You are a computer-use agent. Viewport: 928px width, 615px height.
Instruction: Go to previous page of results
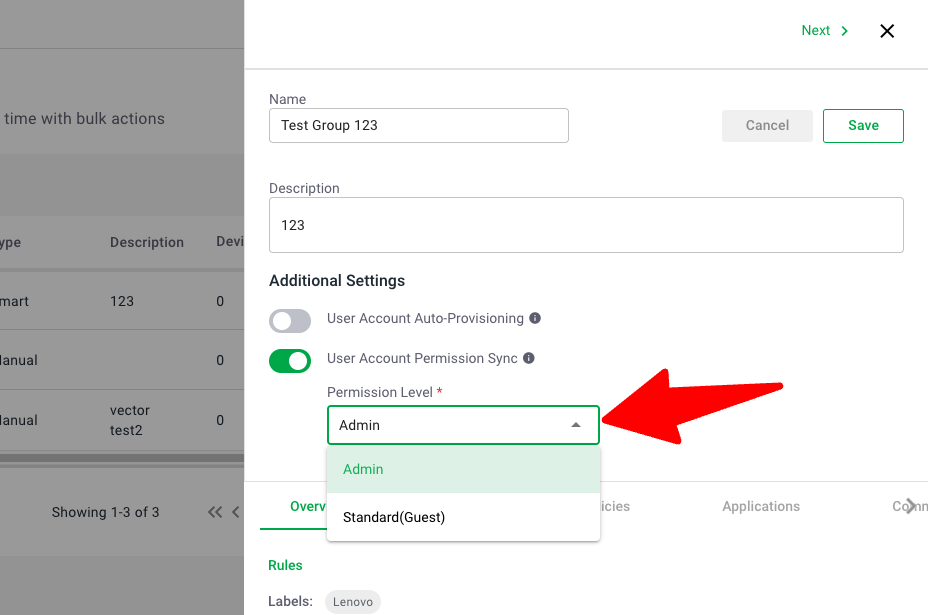point(236,512)
